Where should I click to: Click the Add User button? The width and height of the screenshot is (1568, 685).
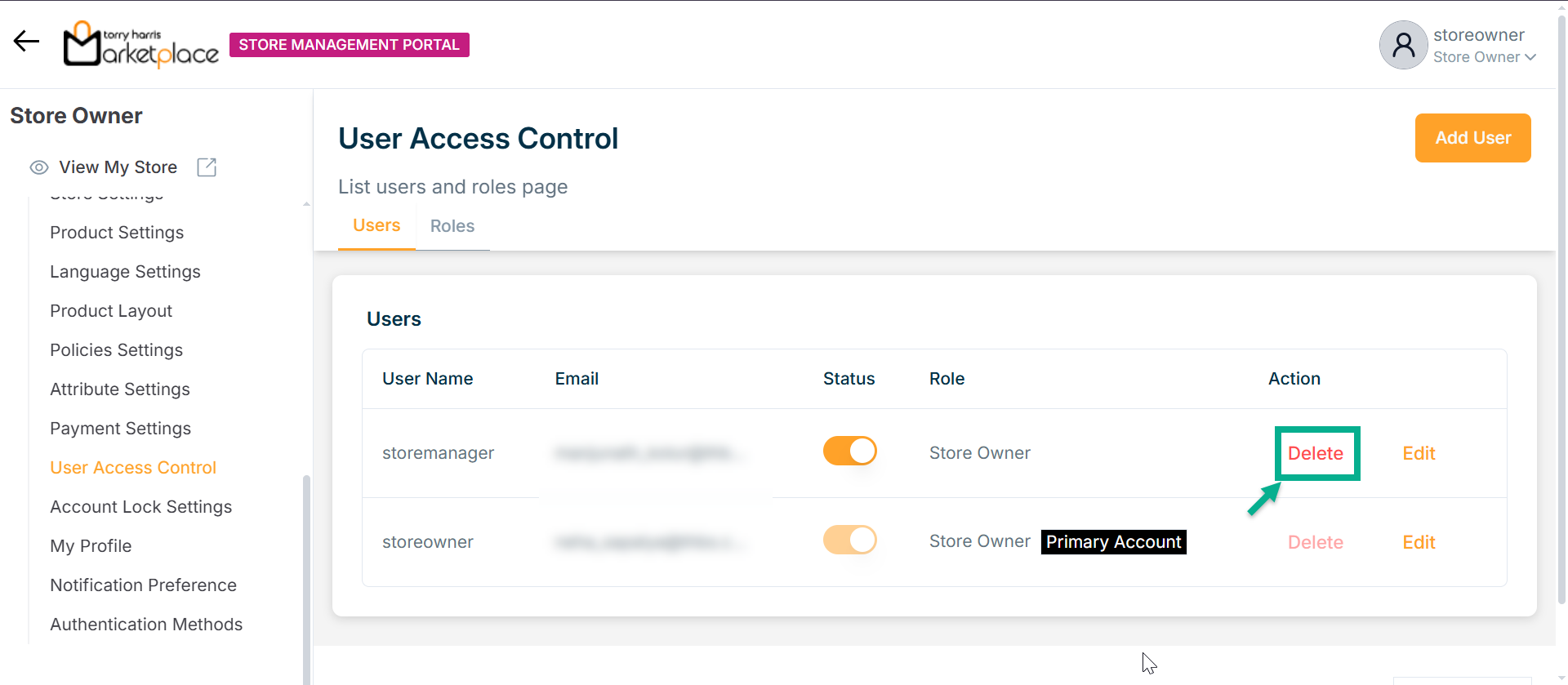click(x=1472, y=138)
